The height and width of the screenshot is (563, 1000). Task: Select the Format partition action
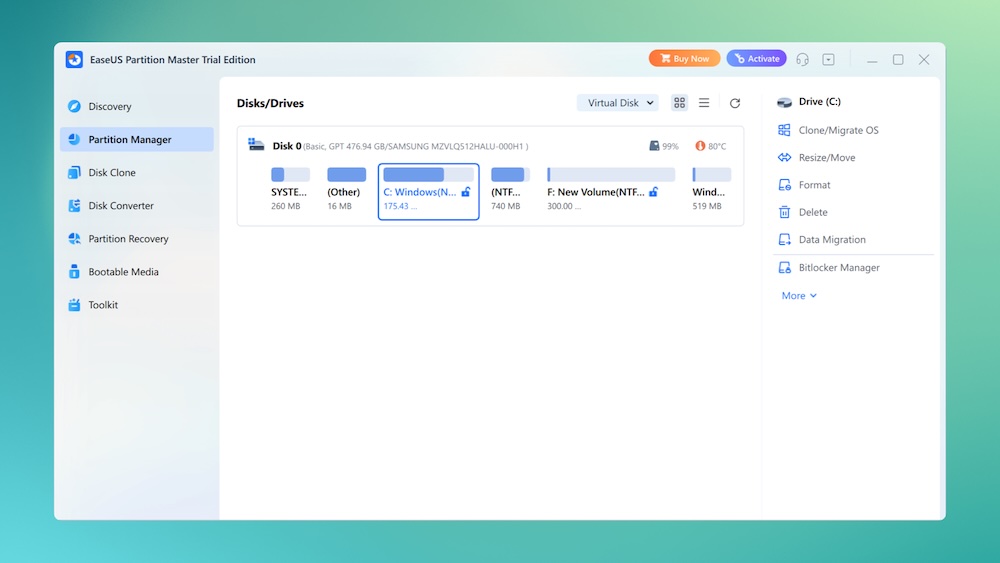pos(814,185)
